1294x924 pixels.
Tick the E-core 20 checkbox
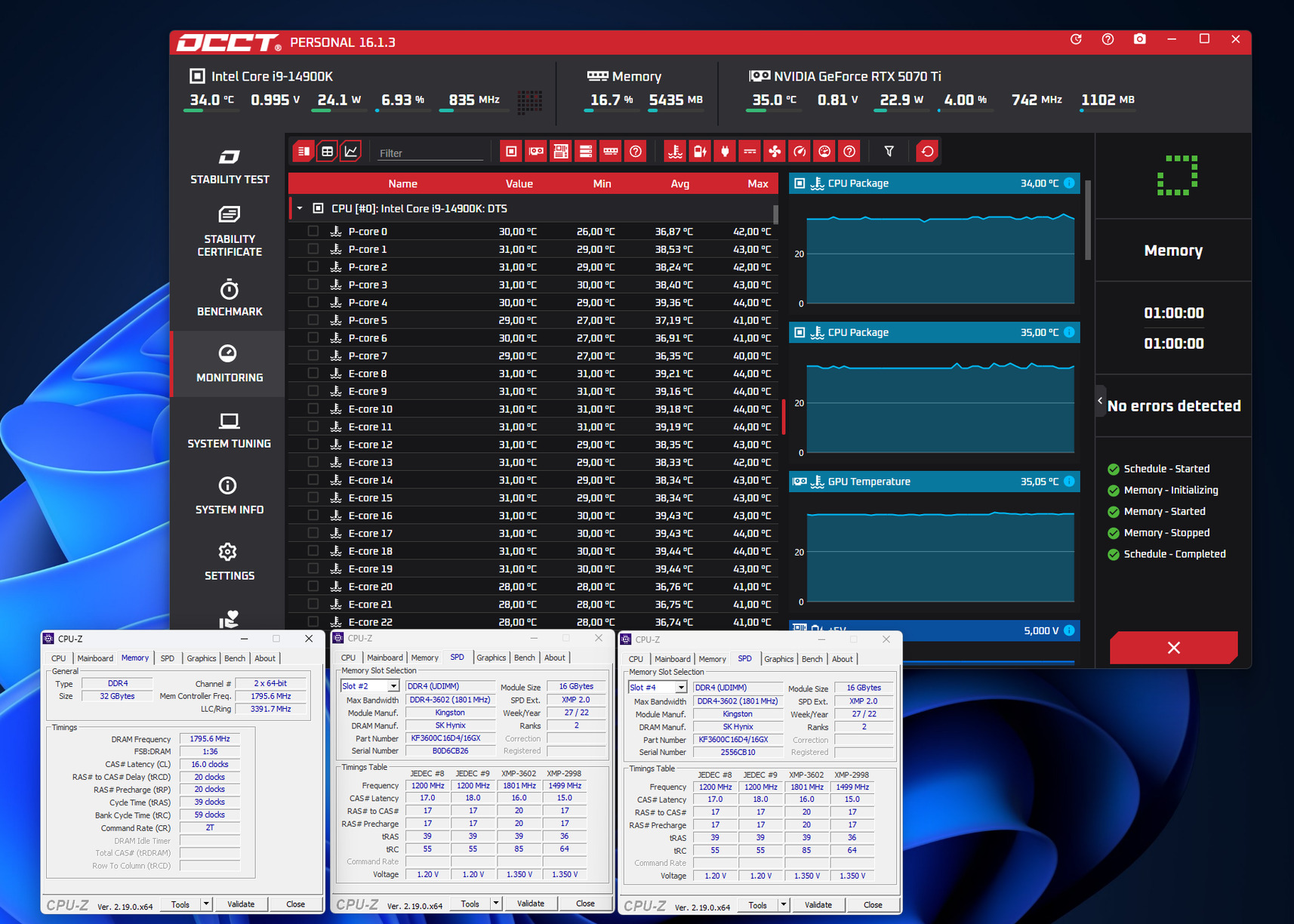[313, 587]
